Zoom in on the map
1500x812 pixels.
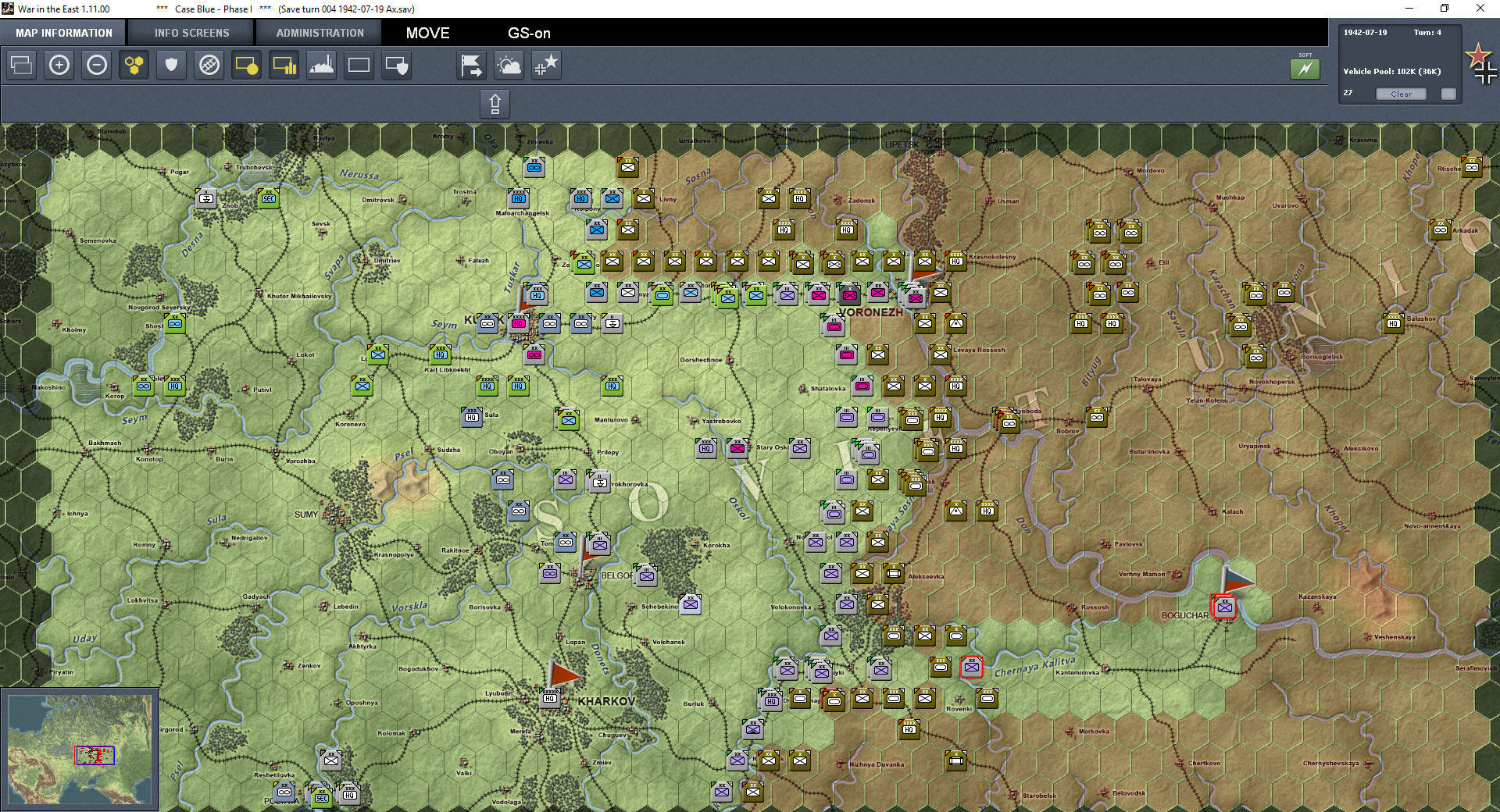(59, 65)
